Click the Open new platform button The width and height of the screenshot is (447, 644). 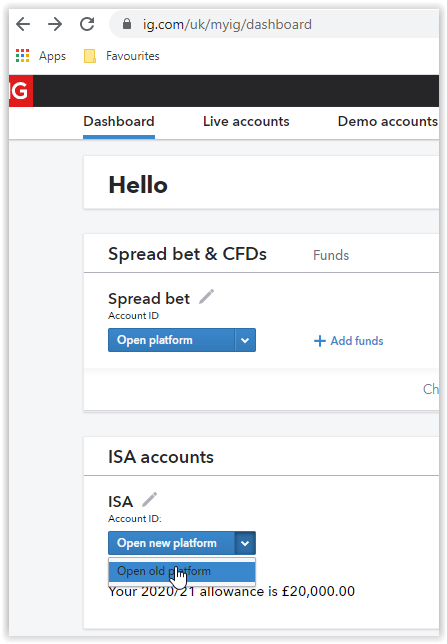[x=172, y=543]
